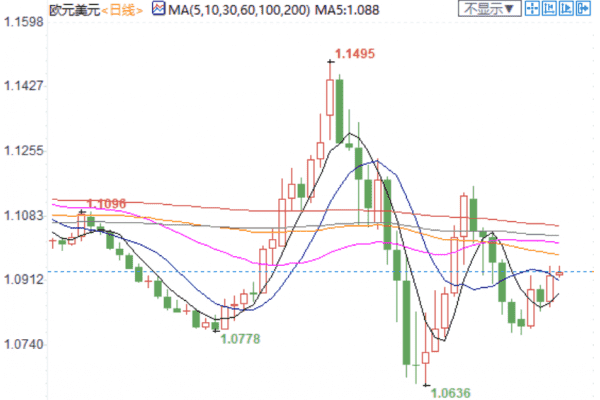The image size is (600, 400).
Task: Click the play arrow chart icon
Action: tap(568, 10)
